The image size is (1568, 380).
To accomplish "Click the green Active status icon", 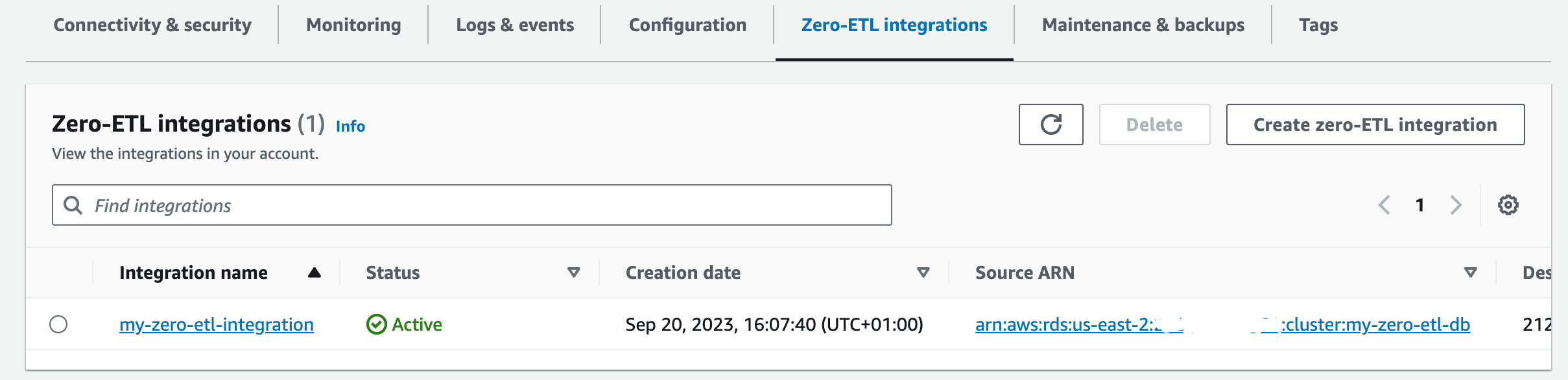I will point(376,324).
